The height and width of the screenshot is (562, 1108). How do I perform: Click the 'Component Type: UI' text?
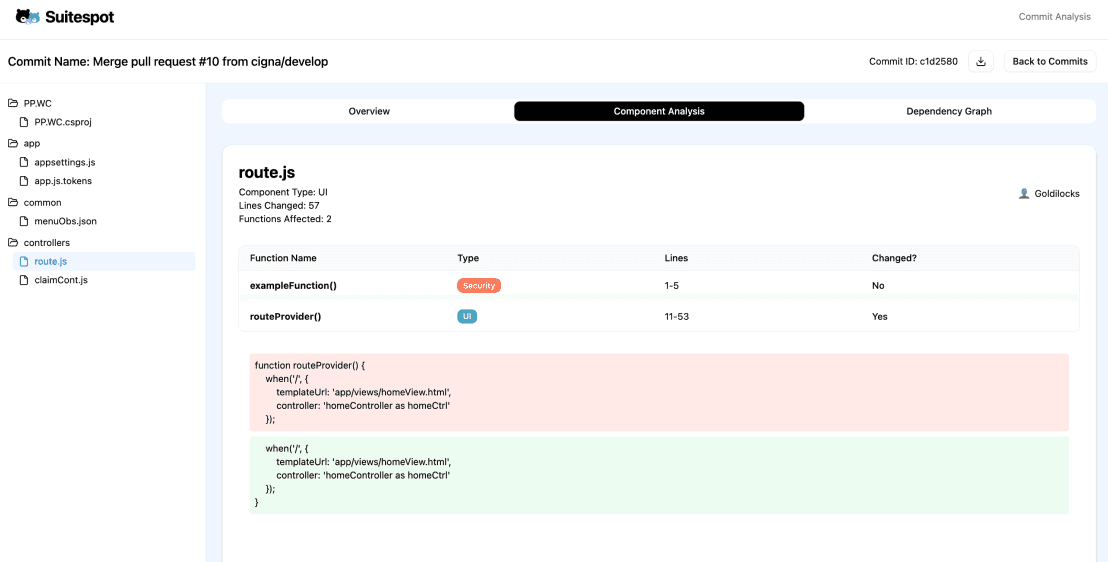click(x=283, y=192)
